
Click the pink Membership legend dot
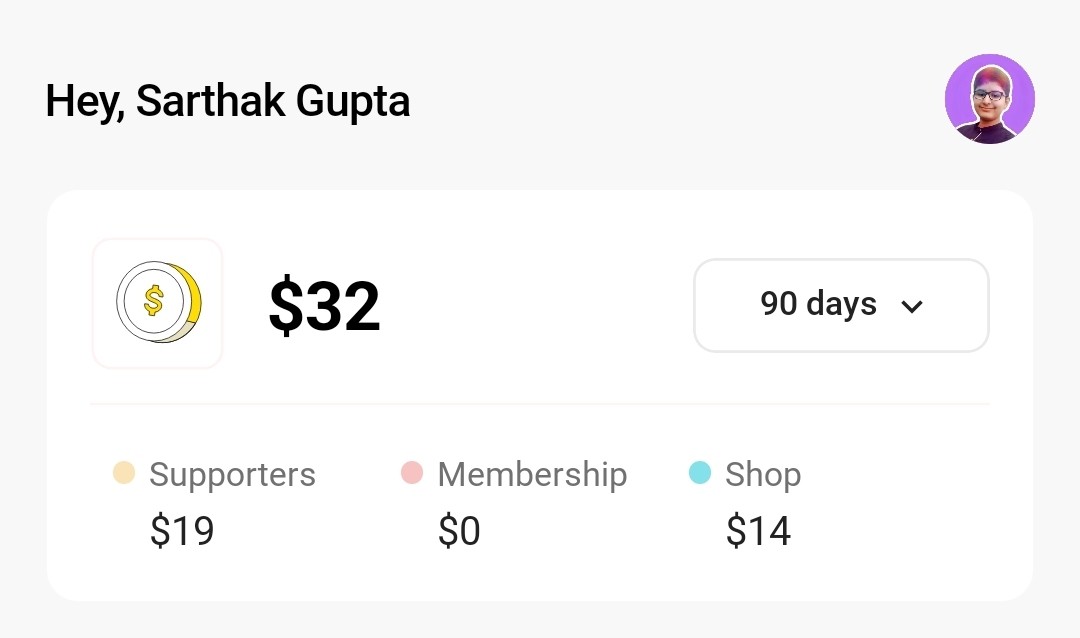(411, 473)
